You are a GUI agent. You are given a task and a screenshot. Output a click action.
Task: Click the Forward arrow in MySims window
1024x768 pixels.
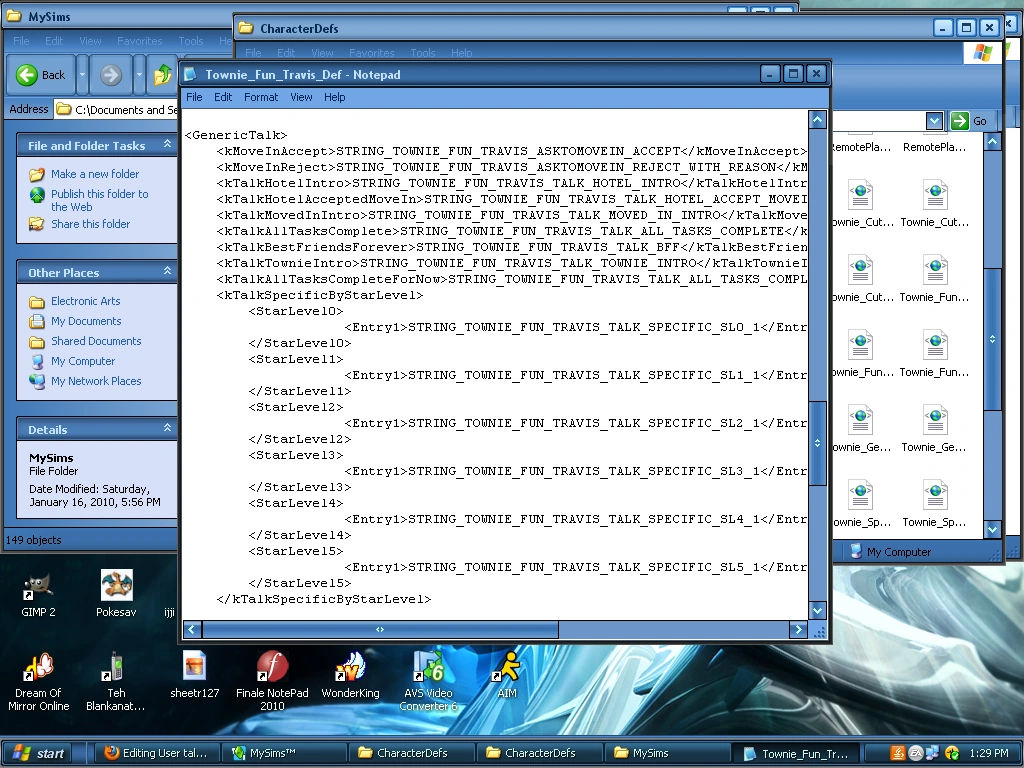(110, 75)
